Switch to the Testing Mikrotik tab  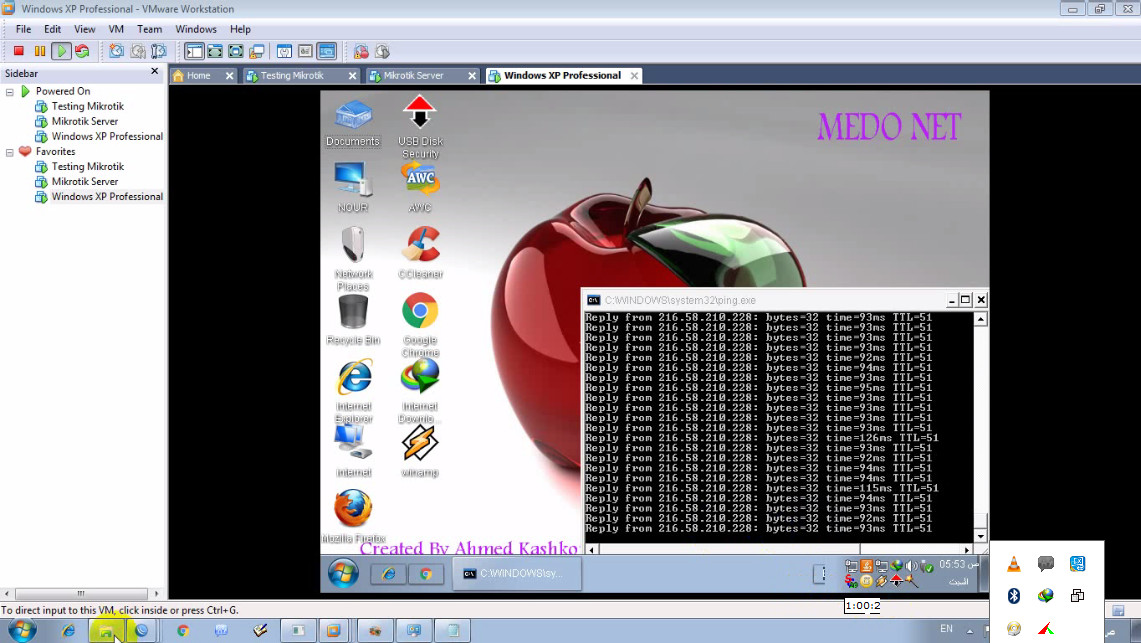(292, 76)
